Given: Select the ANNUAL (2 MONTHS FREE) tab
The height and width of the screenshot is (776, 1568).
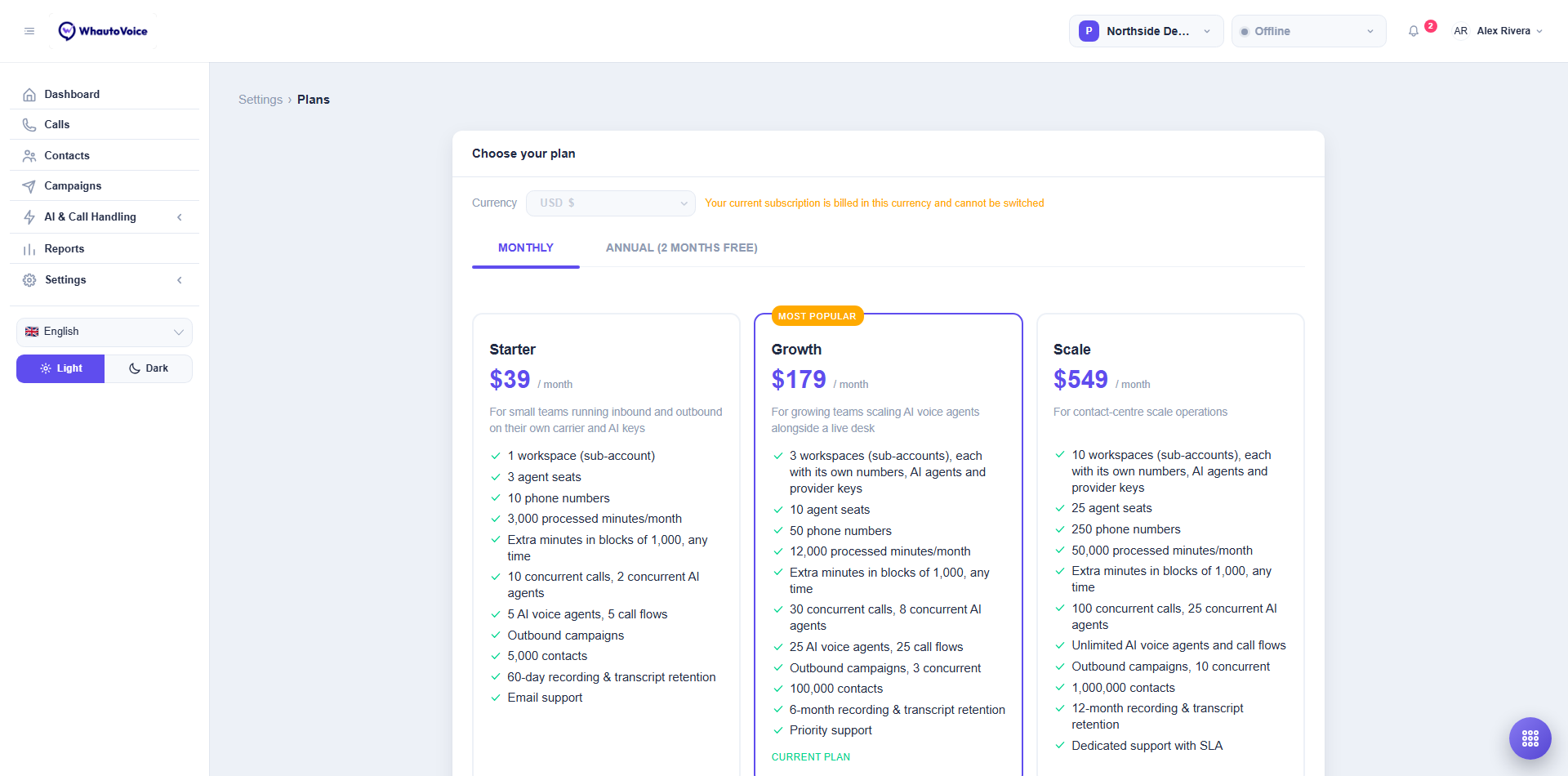Looking at the screenshot, I should click(682, 248).
